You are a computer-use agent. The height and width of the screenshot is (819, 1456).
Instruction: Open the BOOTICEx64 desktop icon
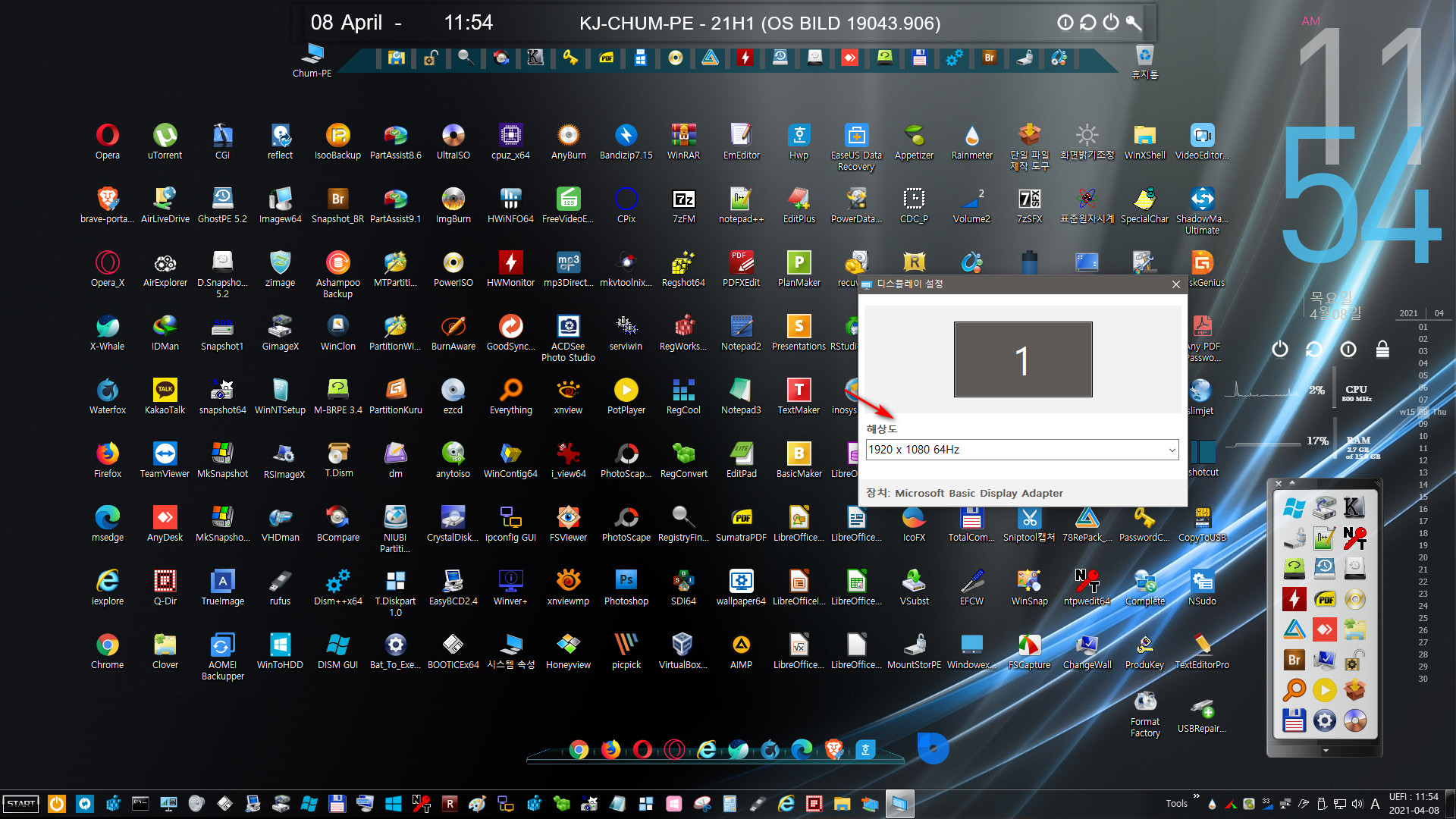coord(453,651)
